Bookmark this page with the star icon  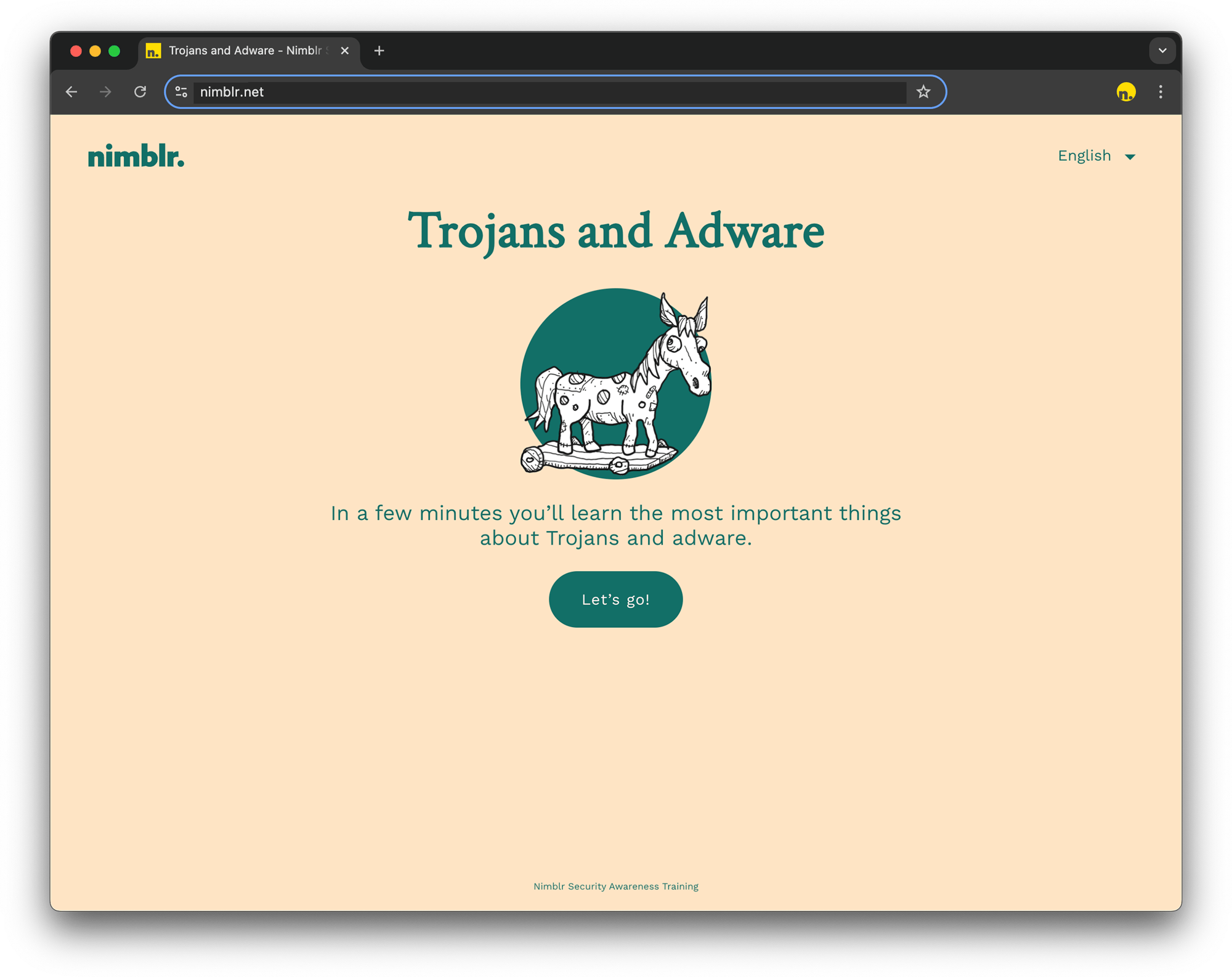pos(923,91)
